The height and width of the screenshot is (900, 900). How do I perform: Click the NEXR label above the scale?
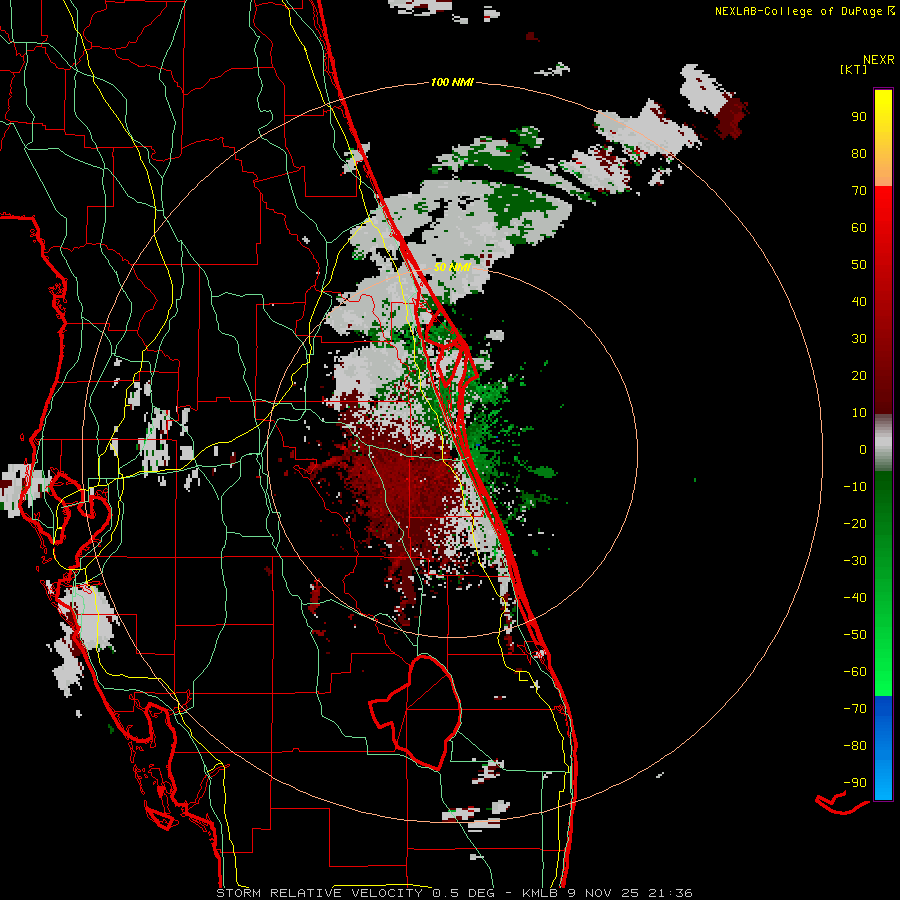tap(878, 60)
